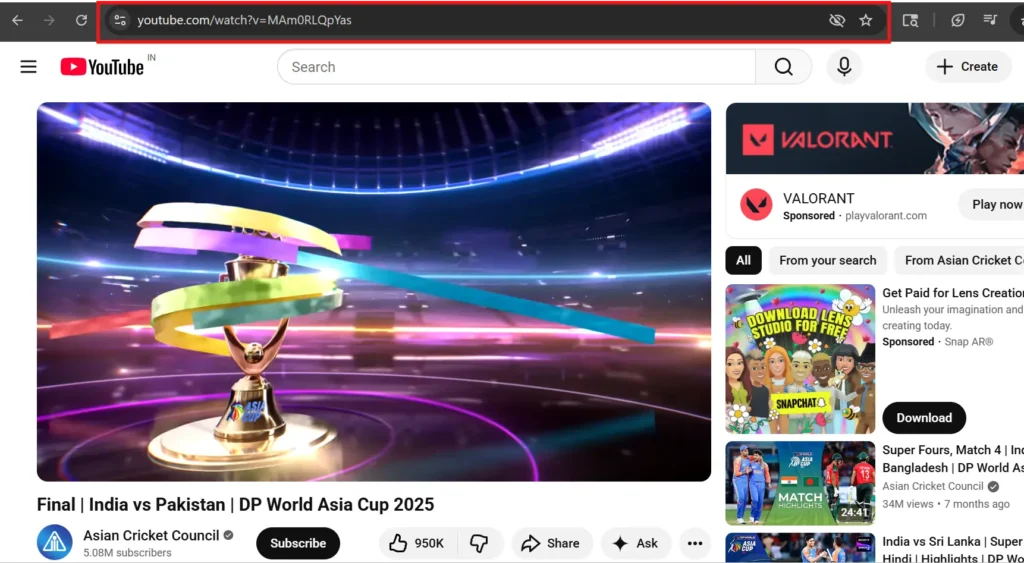
Task: Open the Asian Cricket Council channel name link
Action: [x=152, y=536]
